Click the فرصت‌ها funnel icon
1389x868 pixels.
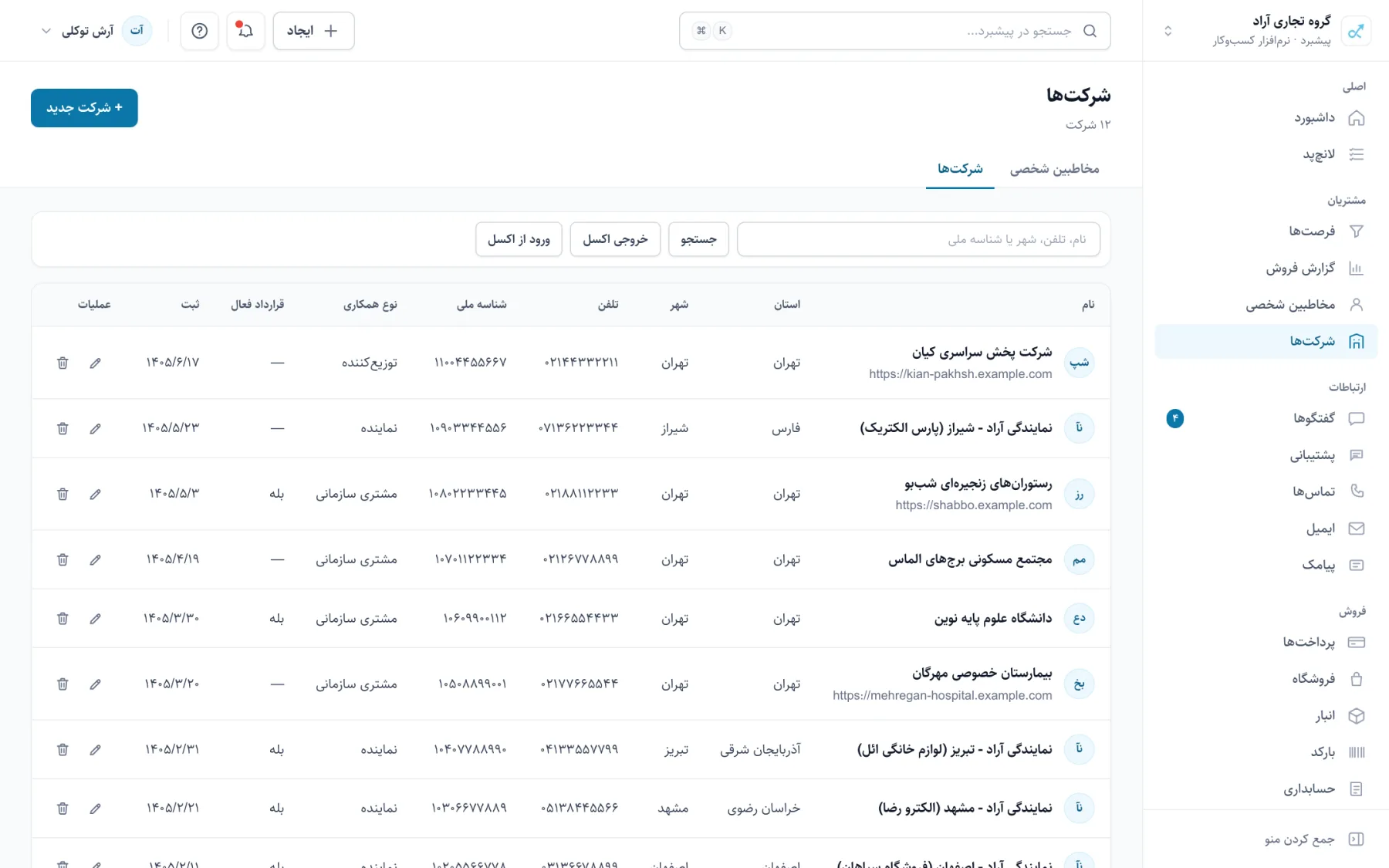pyautogui.click(x=1356, y=231)
